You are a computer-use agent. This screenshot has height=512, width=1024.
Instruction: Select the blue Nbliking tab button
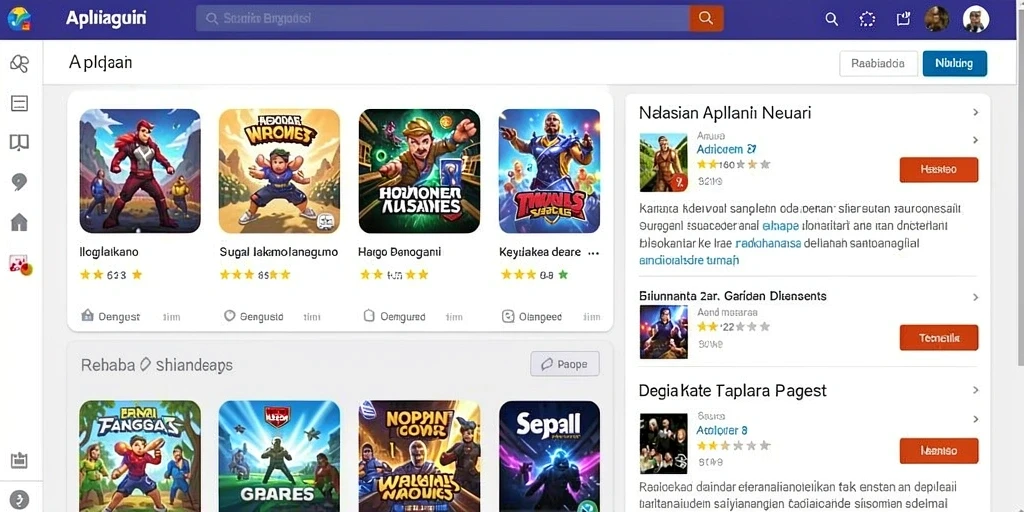[x=954, y=63]
